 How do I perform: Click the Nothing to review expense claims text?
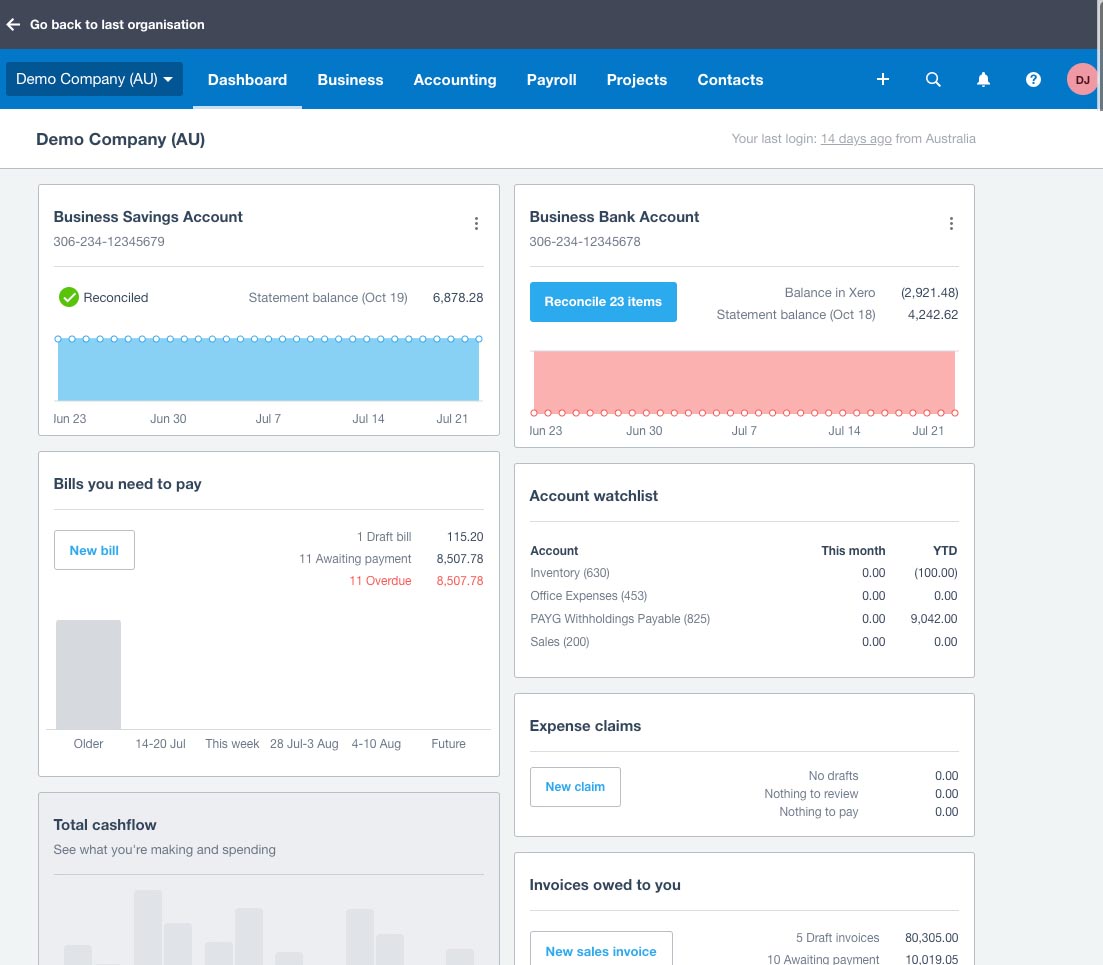(811, 793)
